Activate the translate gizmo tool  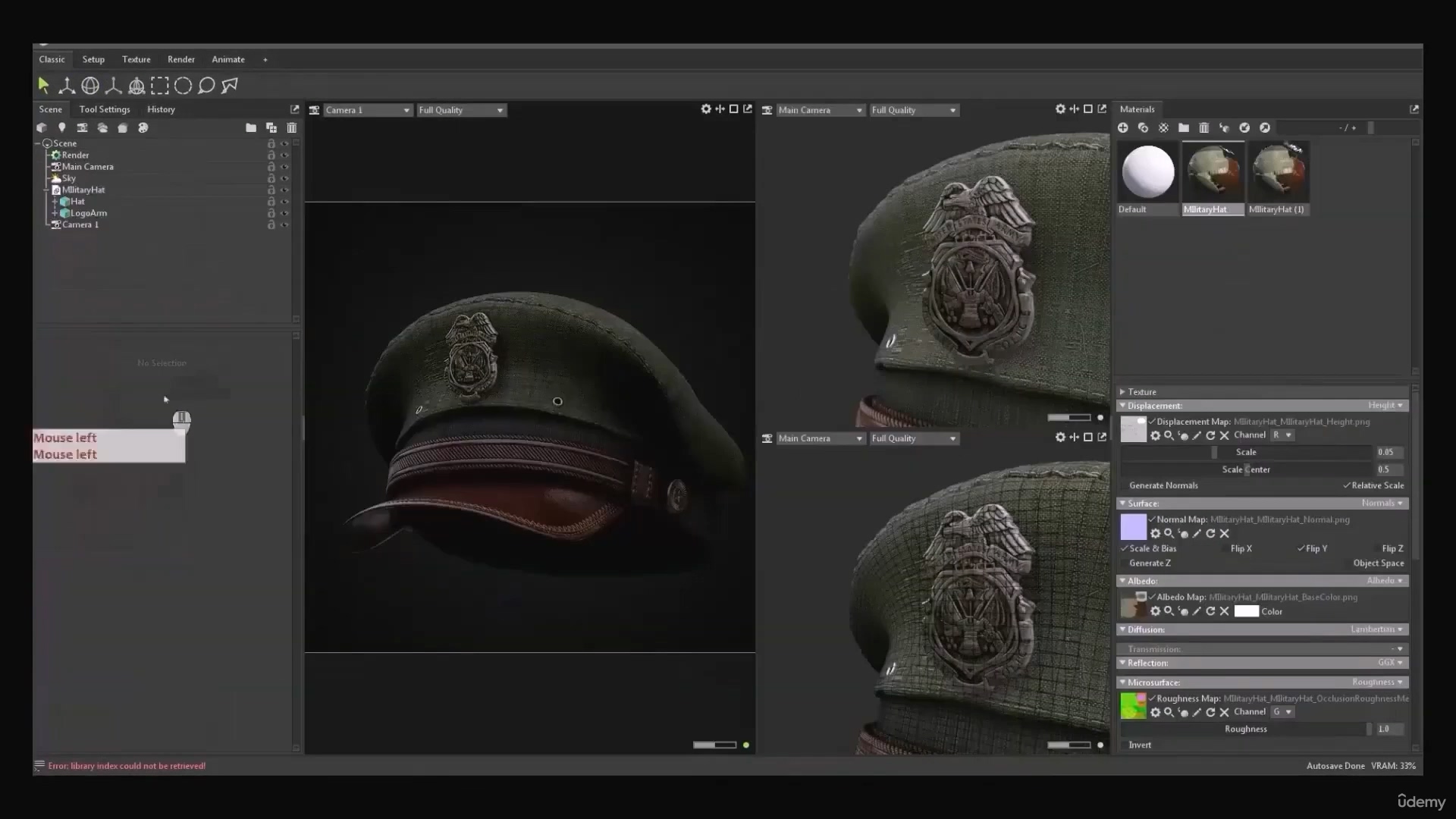(x=67, y=86)
